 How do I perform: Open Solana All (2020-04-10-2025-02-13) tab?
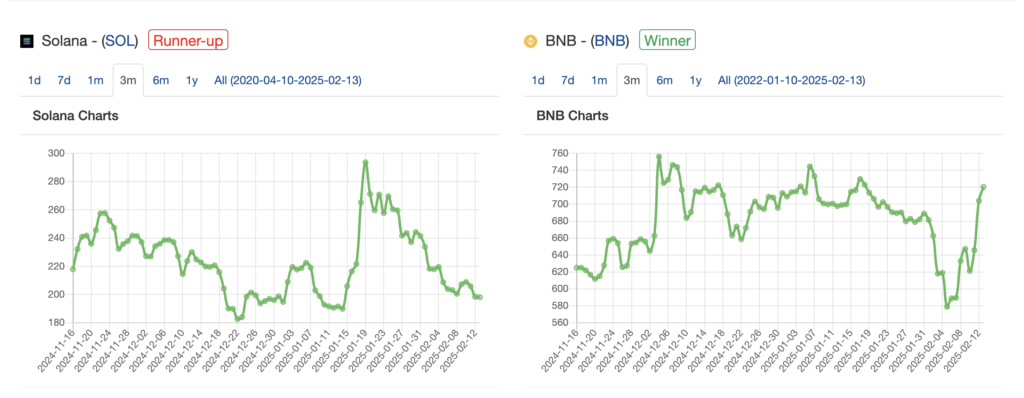click(x=288, y=80)
